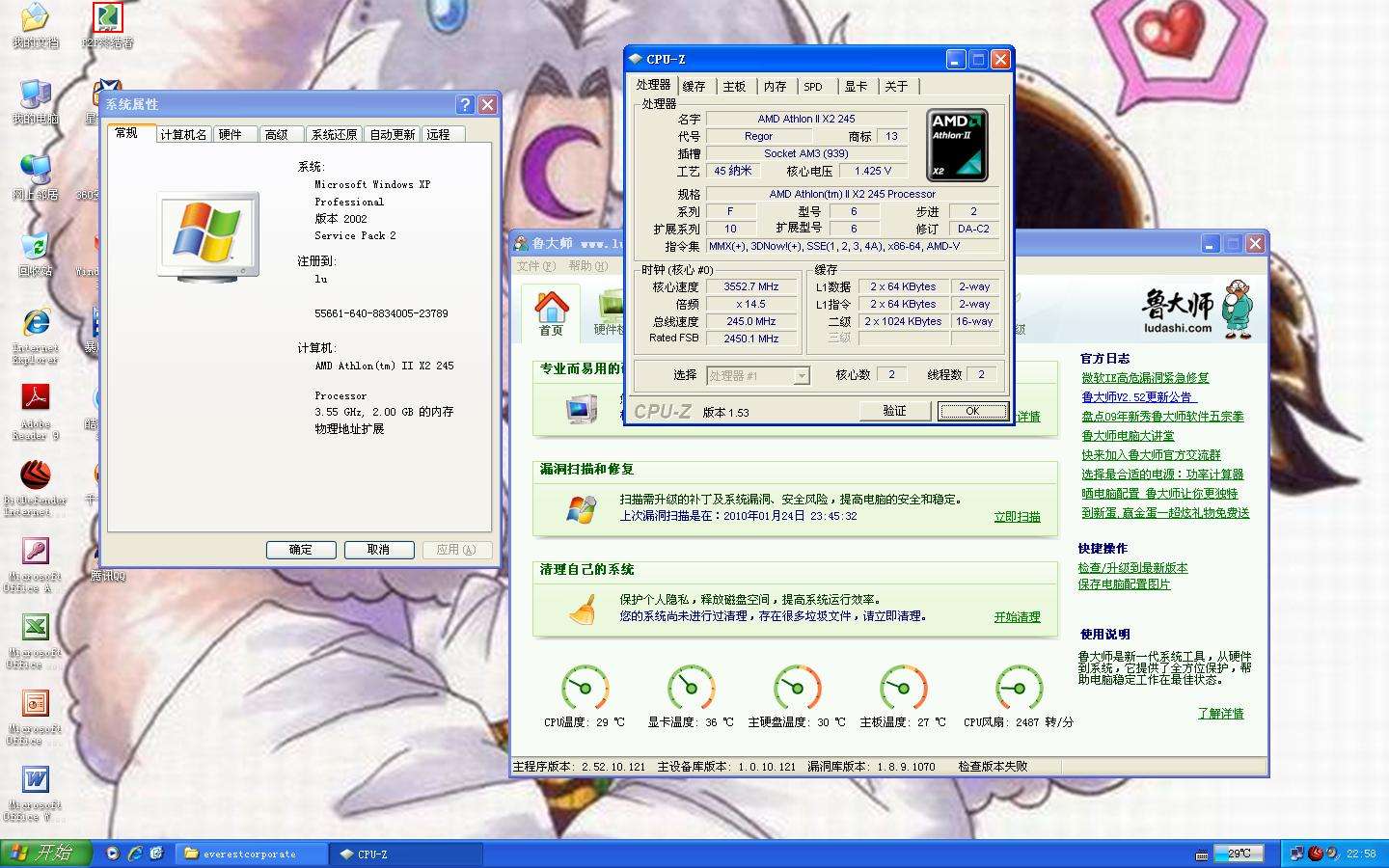The height and width of the screenshot is (868, 1389).
Task: Click 立即扫描 link
Action: pyautogui.click(x=1017, y=517)
